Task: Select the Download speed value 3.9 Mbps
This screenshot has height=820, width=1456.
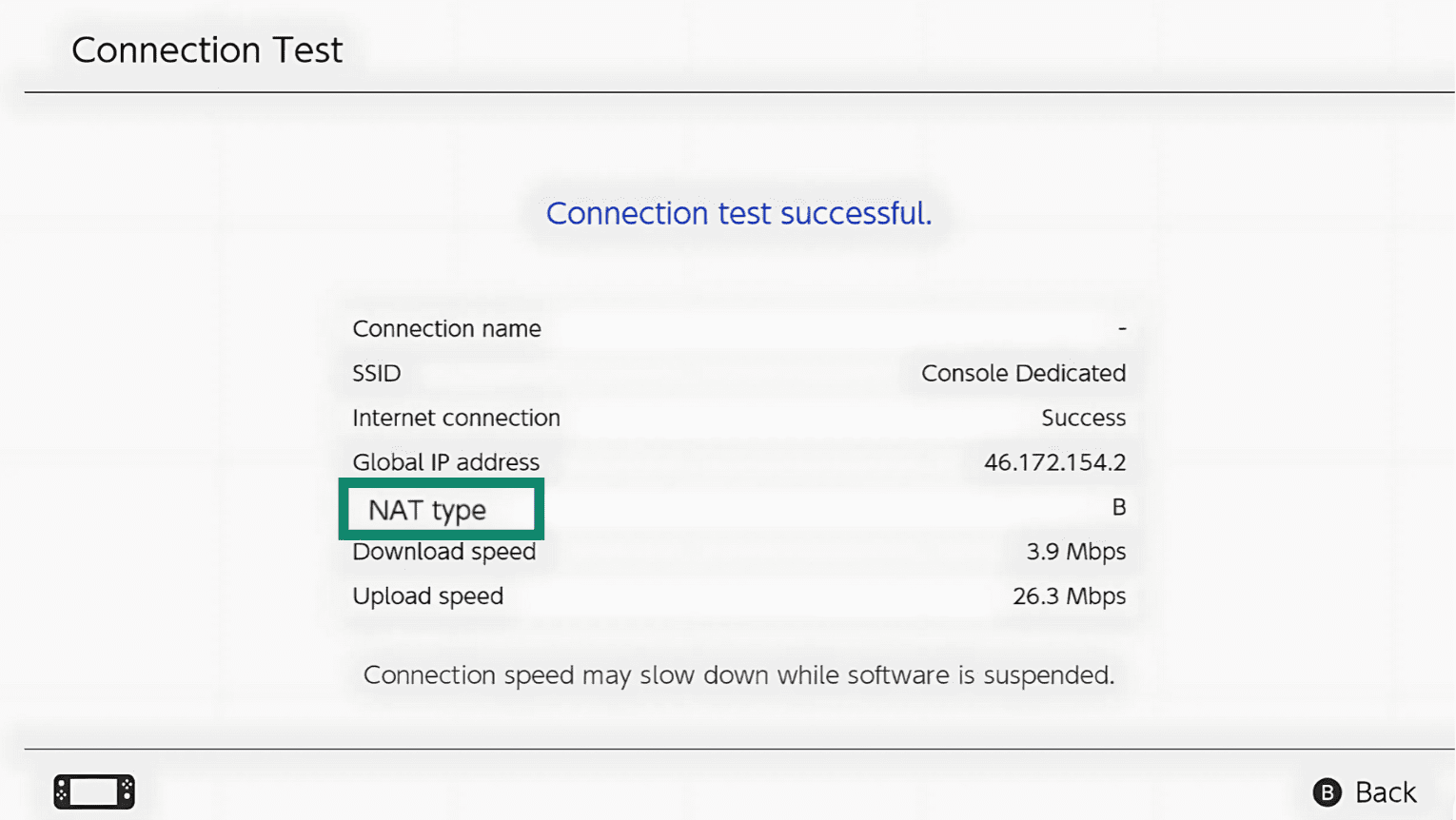Action: coord(1077,552)
